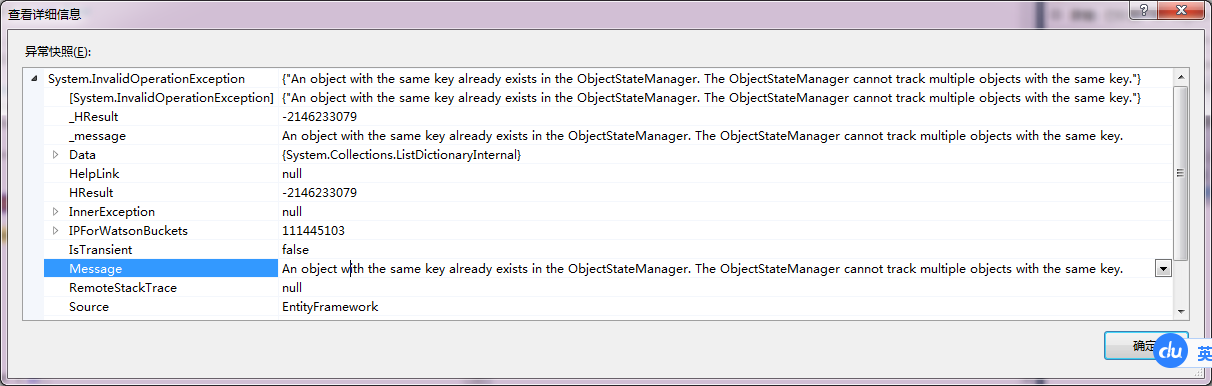Image resolution: width=1212 pixels, height=386 pixels.
Task: Click the scrollbar down arrow
Action: tap(1181, 312)
